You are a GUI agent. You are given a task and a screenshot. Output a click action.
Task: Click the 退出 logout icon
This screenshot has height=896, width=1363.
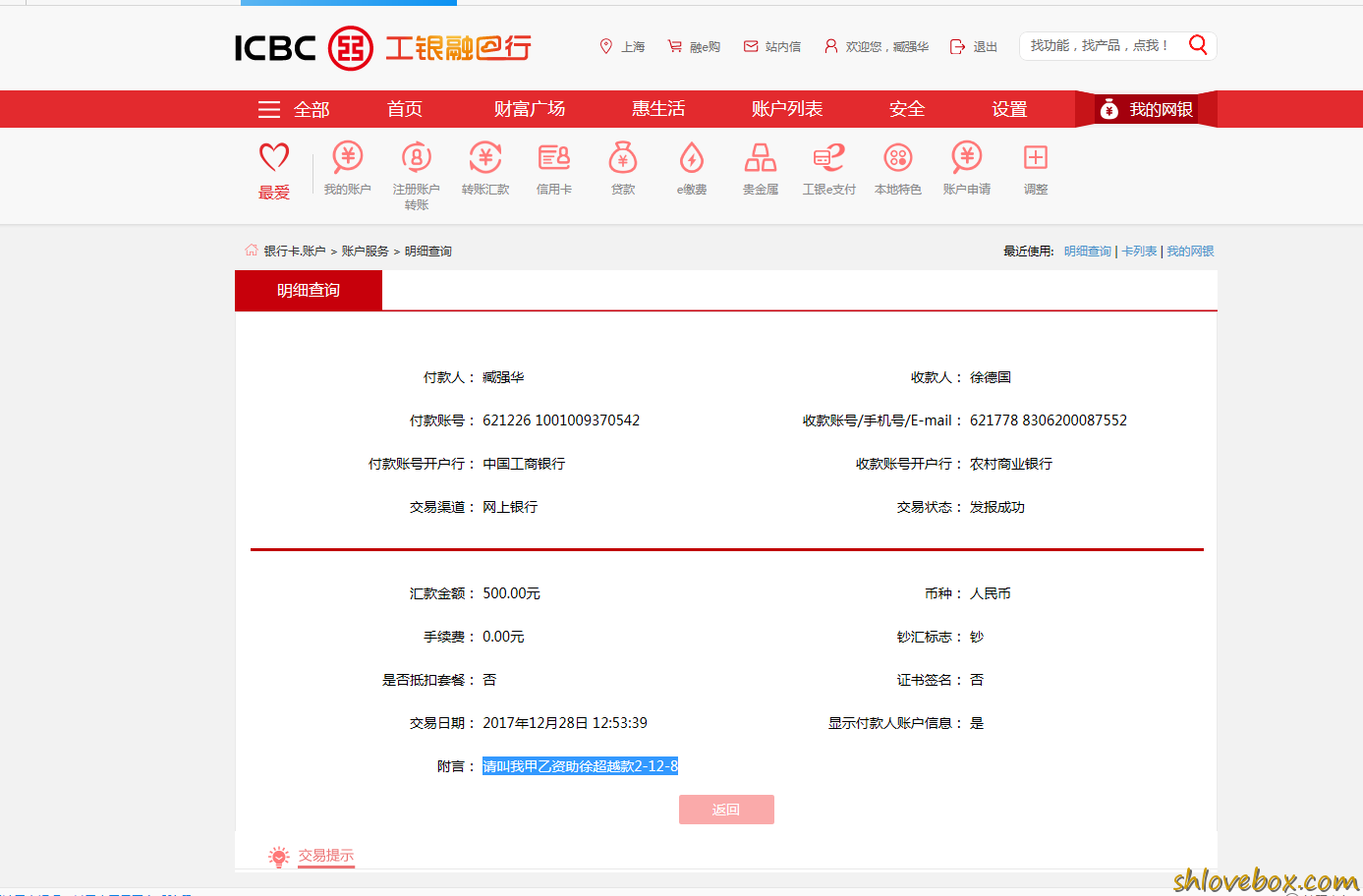[x=957, y=46]
